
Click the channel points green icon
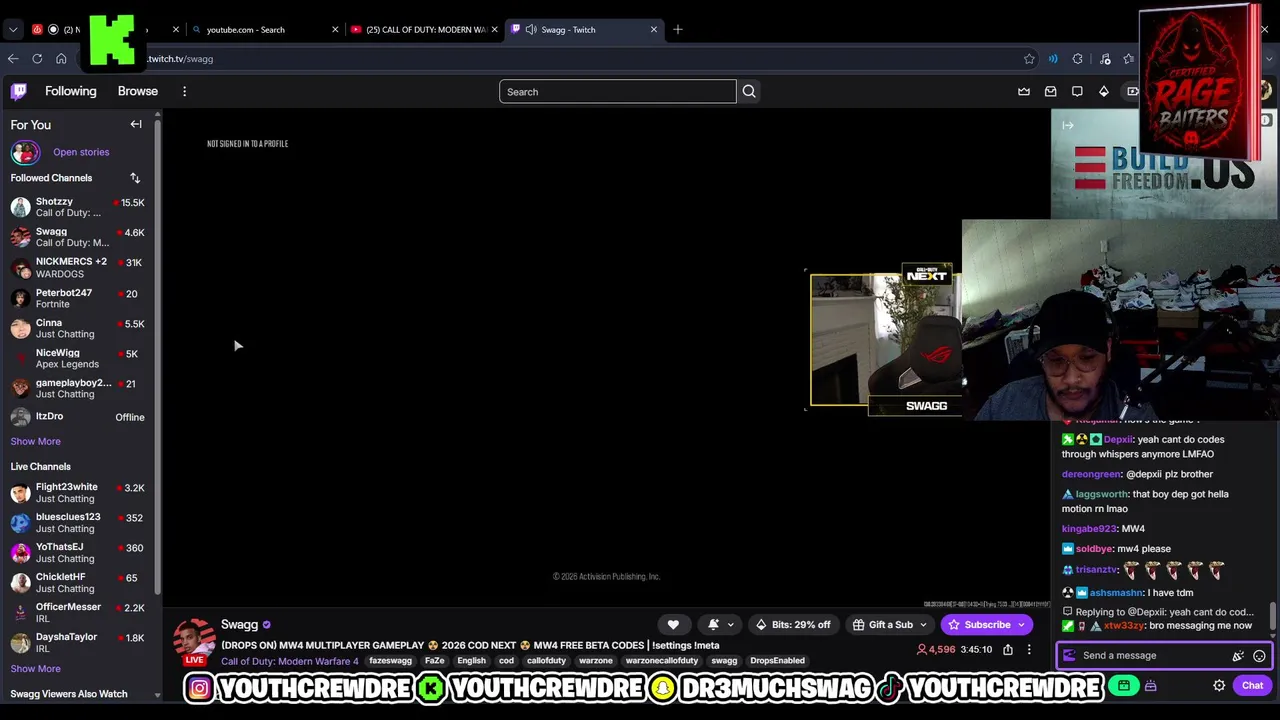coord(1124,686)
